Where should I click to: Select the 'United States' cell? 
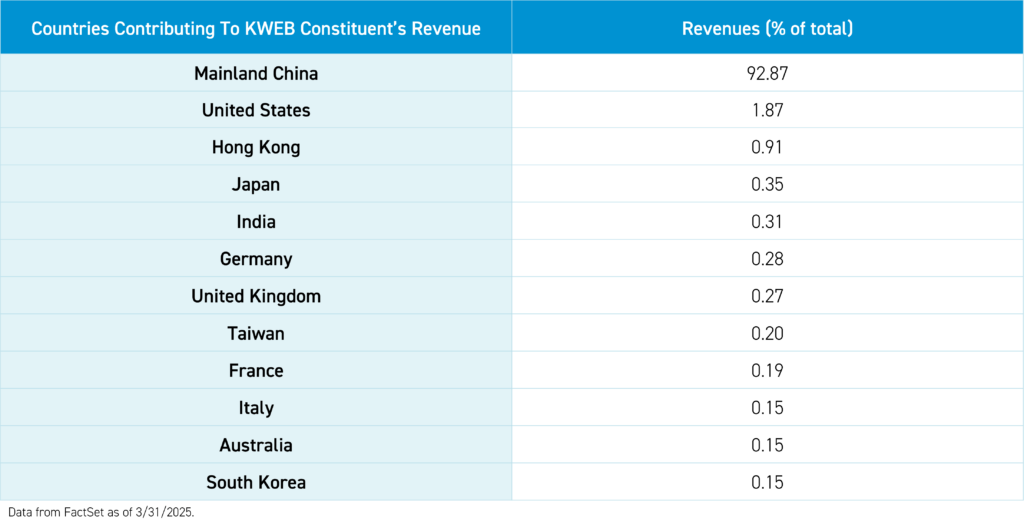[256, 110]
